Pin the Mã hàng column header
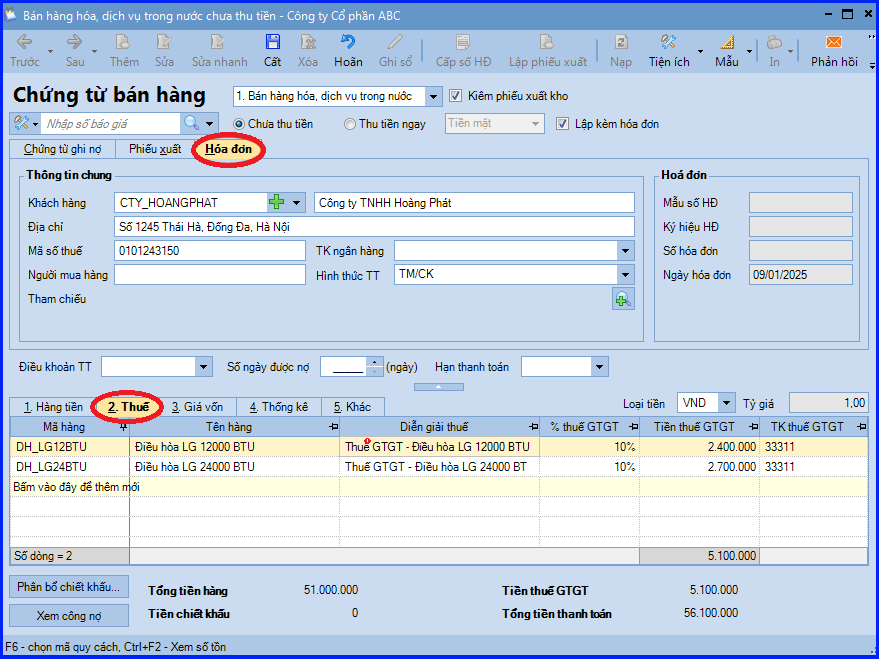The height and width of the screenshot is (659, 879). (x=123, y=428)
